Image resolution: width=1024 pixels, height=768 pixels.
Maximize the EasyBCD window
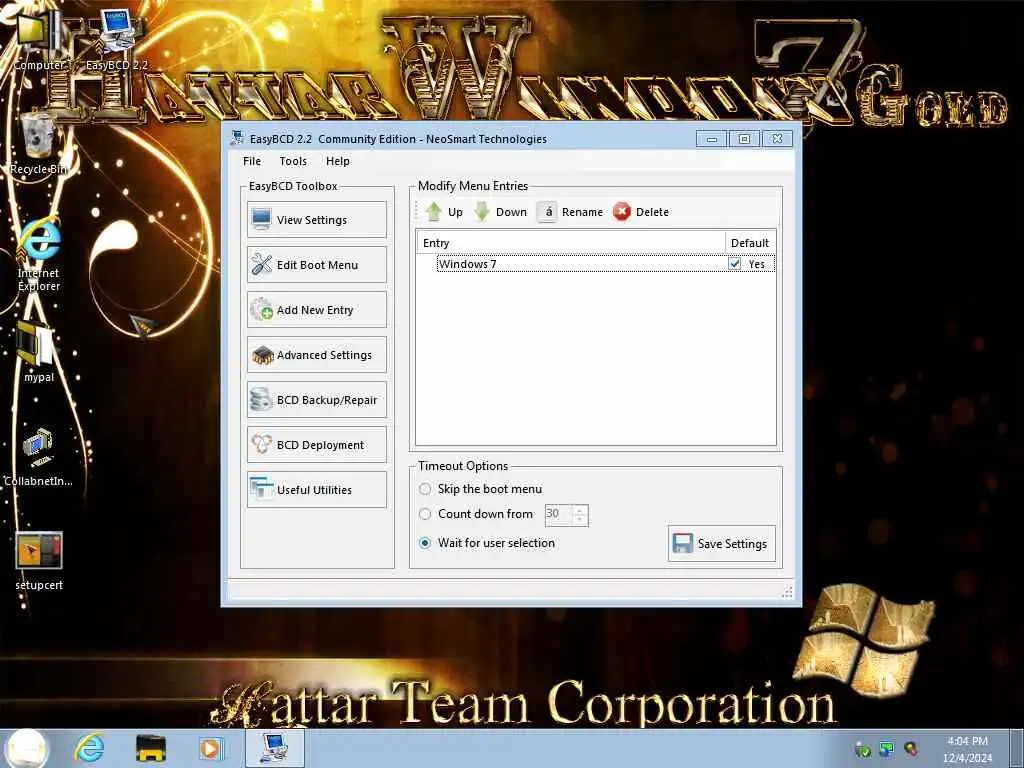pyautogui.click(x=744, y=138)
